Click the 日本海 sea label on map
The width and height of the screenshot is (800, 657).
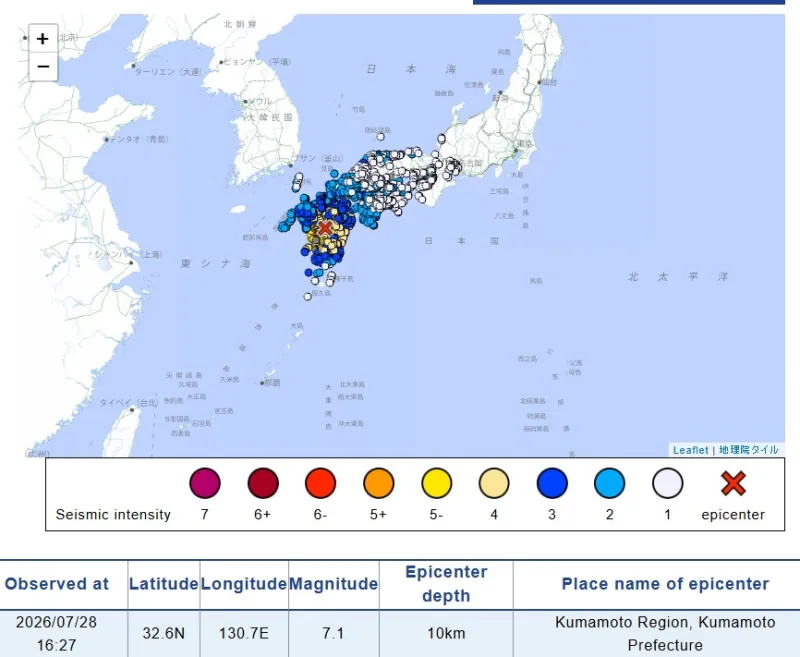[x=411, y=69]
